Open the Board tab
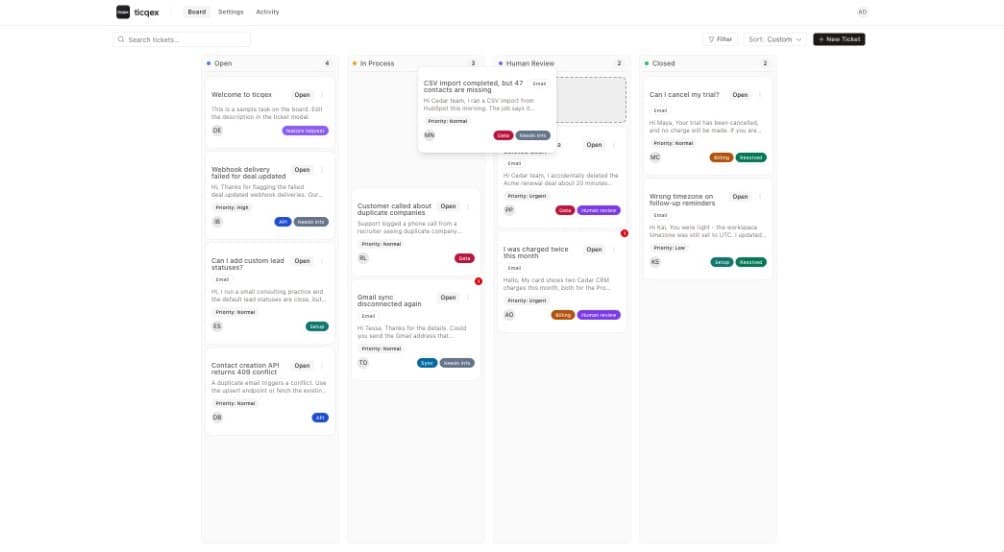The width and height of the screenshot is (1004, 552). [197, 12]
